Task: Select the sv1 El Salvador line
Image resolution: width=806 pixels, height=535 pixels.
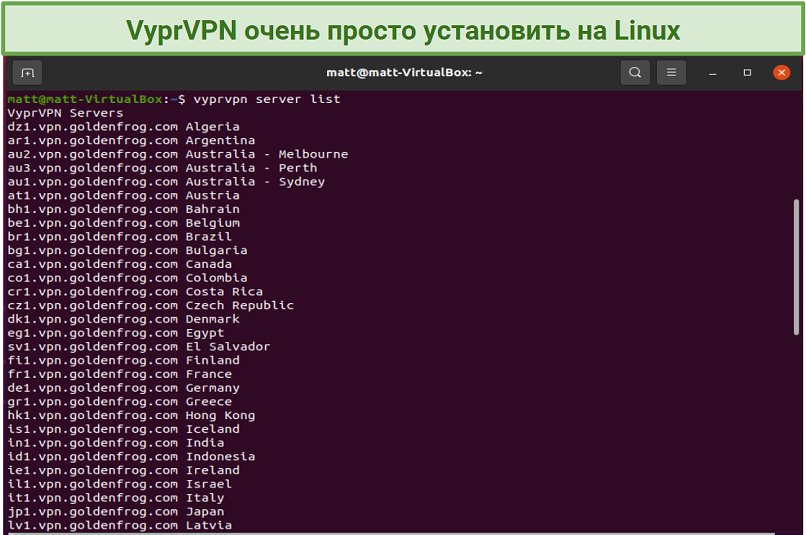Action: 139,347
